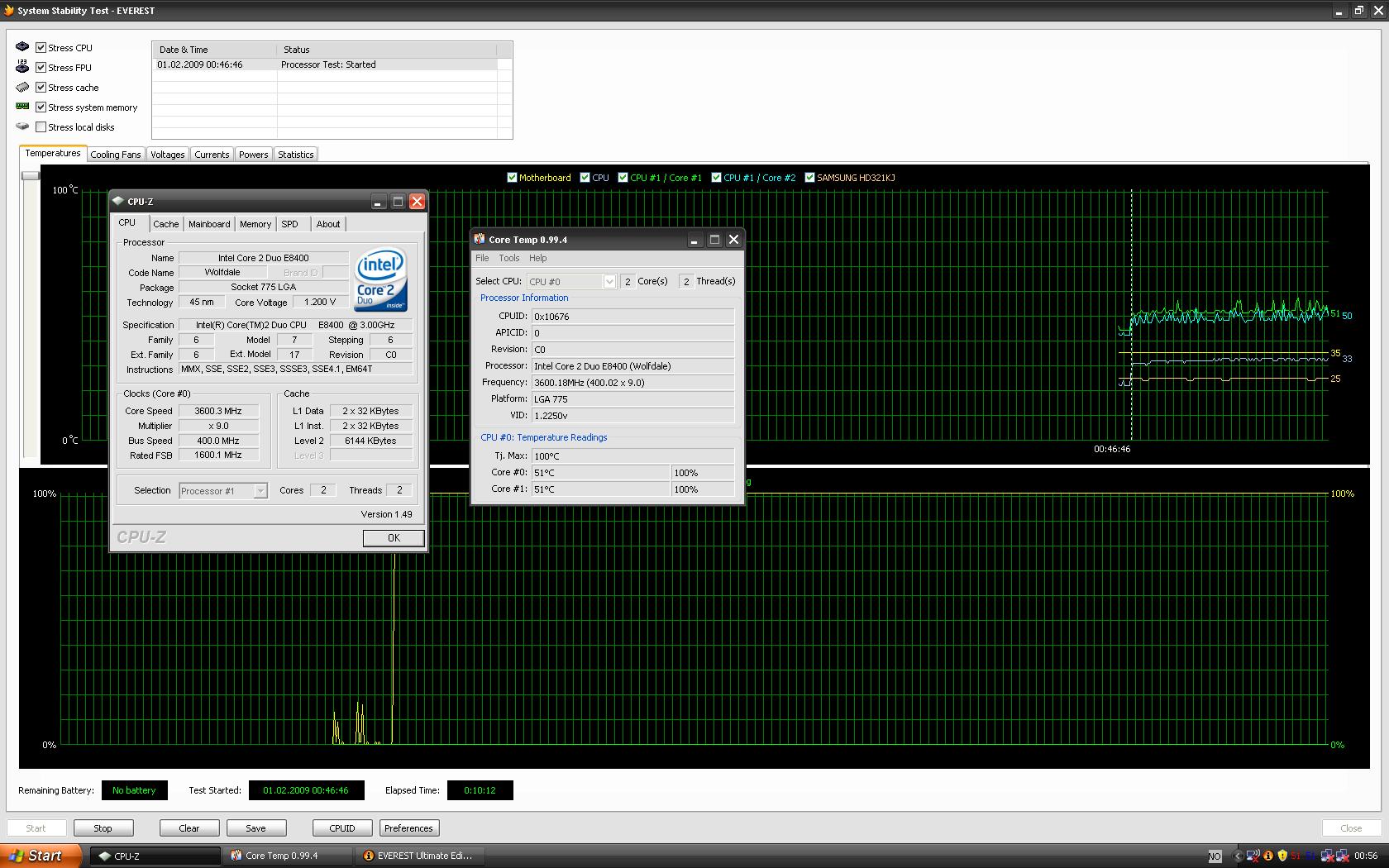
Task: Toggle the CPU temperature graph checkbox
Action: pyautogui.click(x=585, y=177)
